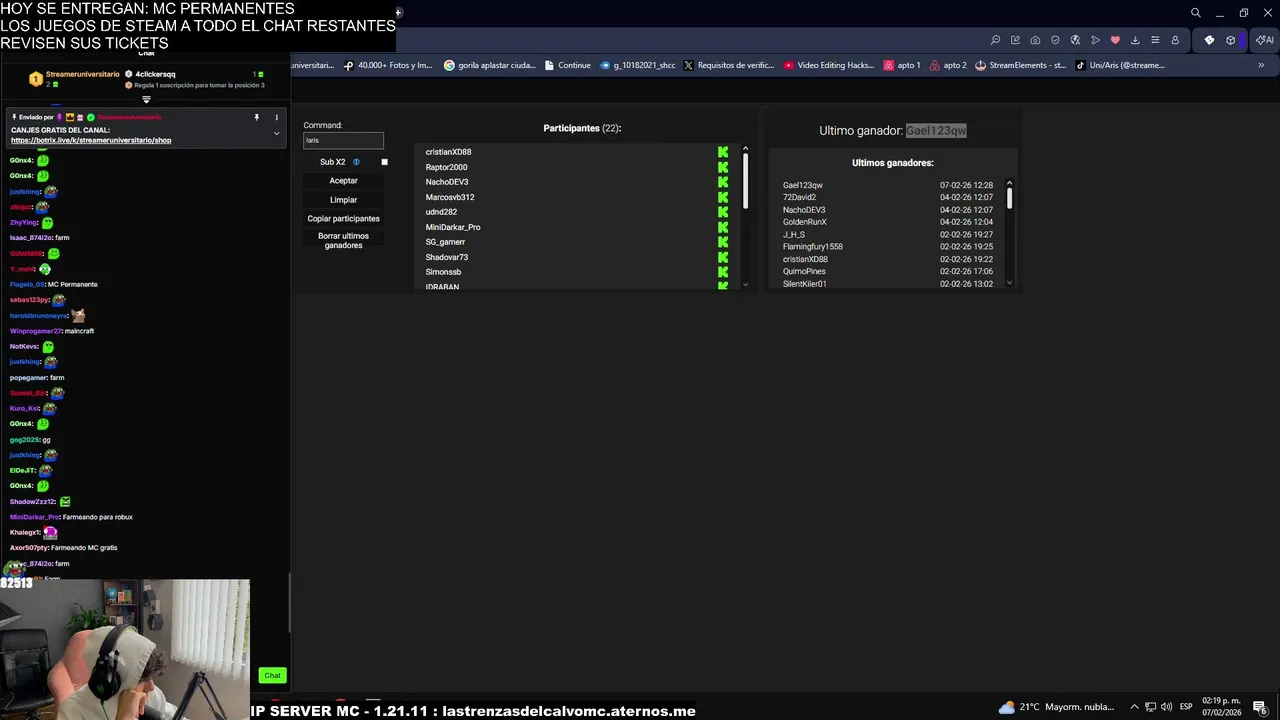Open the find-in-page icon in address bar
This screenshot has width=1280, height=720.
coord(995,40)
